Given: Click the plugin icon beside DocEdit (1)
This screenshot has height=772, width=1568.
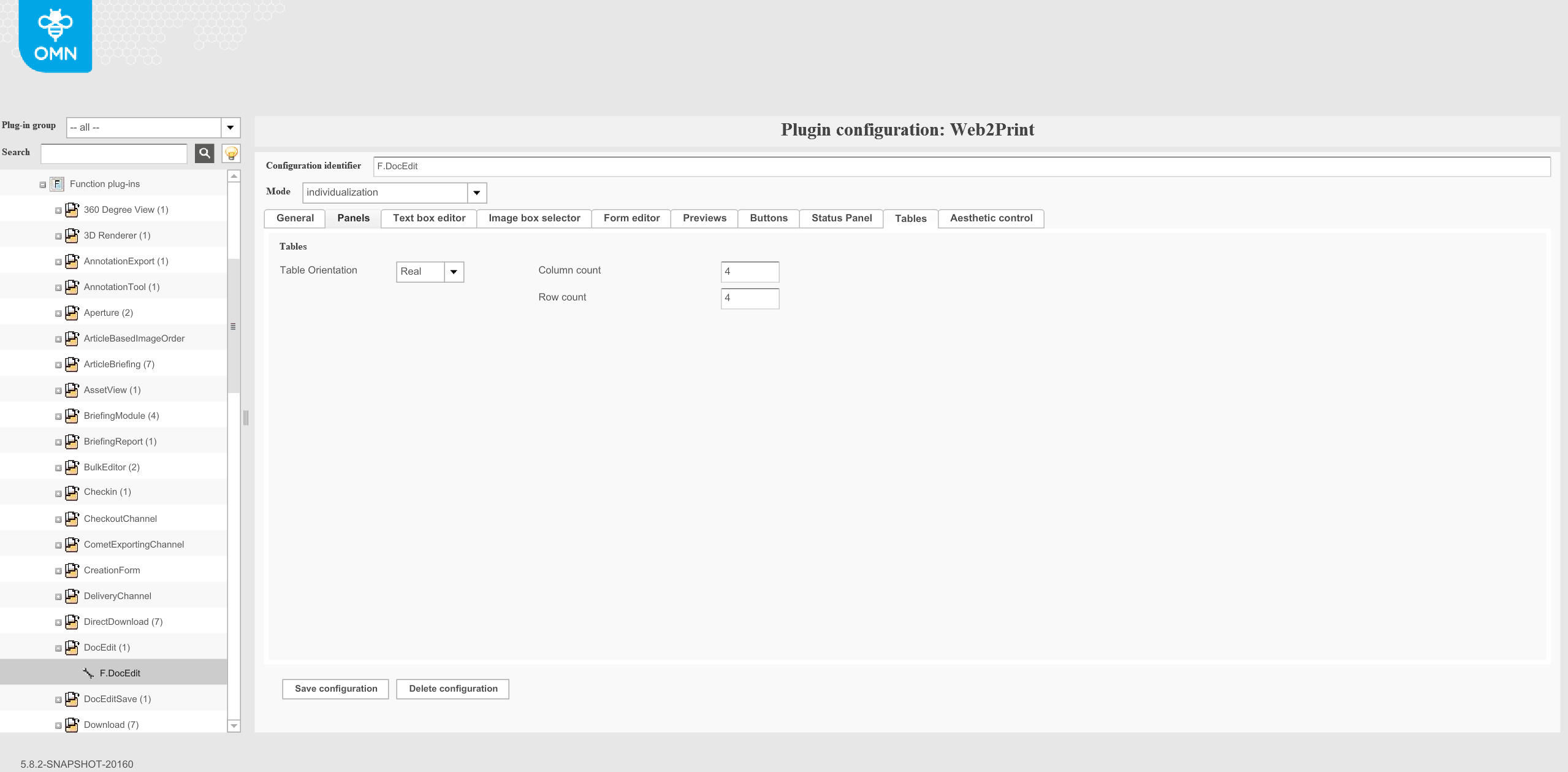Looking at the screenshot, I should [72, 647].
